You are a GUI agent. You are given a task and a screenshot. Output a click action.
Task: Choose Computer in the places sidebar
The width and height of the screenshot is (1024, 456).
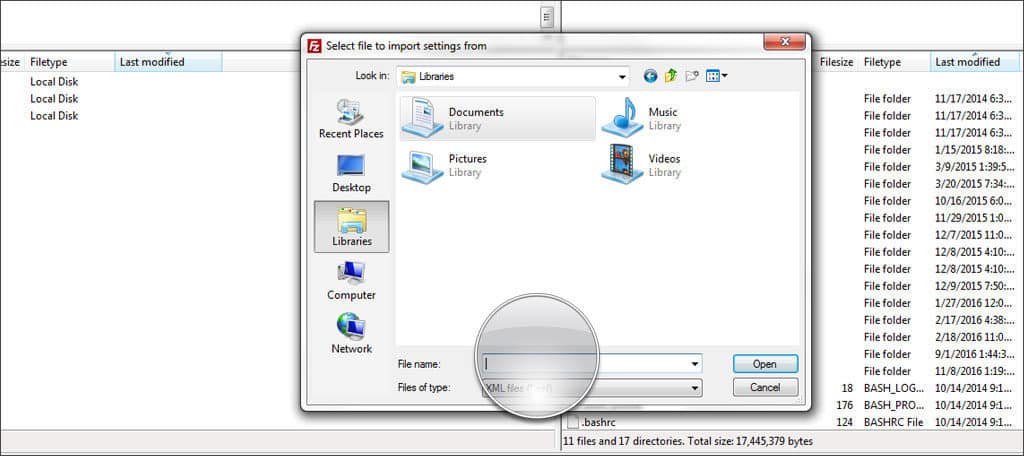tap(351, 281)
